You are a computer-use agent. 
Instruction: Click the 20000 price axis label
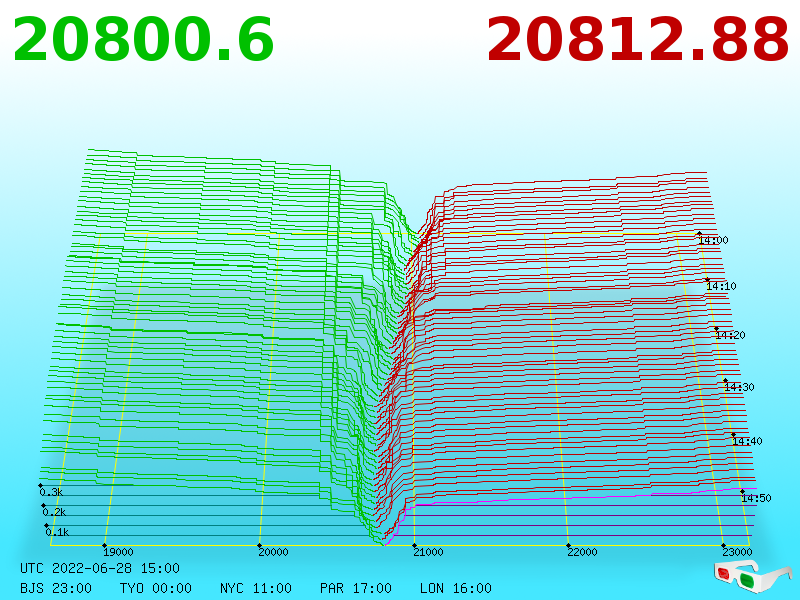[273, 552]
